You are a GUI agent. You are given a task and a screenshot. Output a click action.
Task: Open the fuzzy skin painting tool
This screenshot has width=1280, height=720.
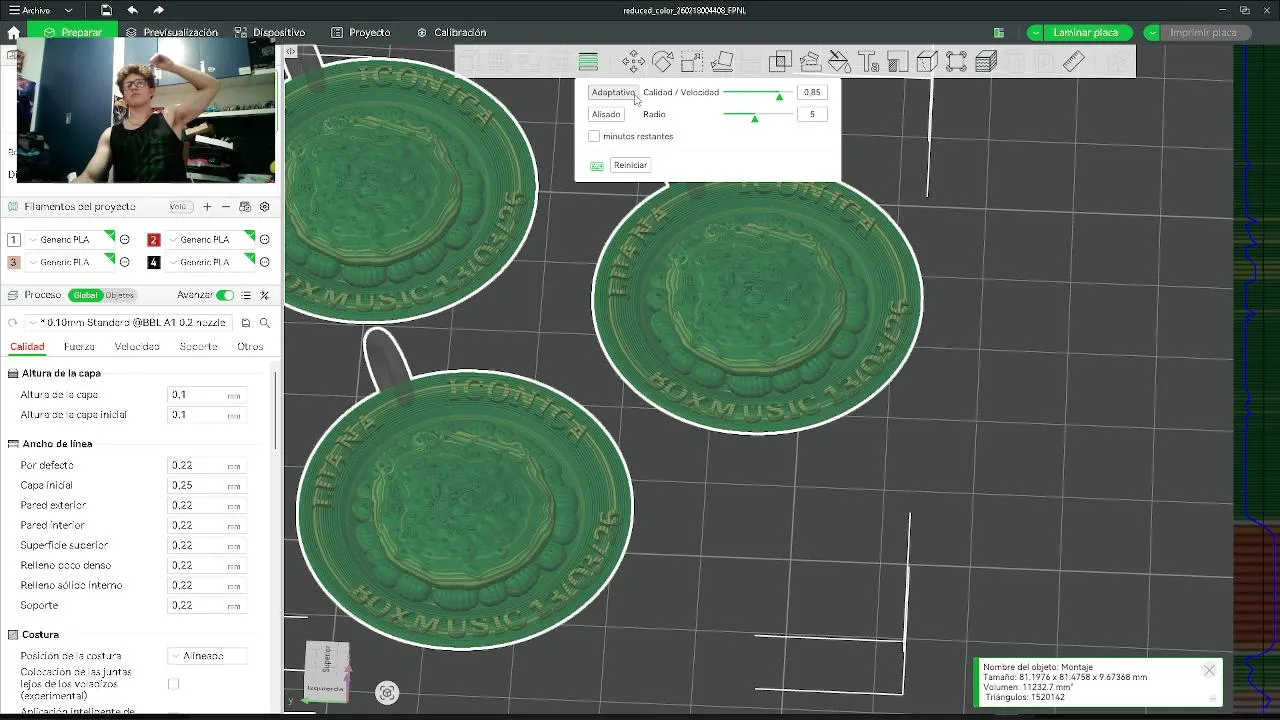[986, 62]
